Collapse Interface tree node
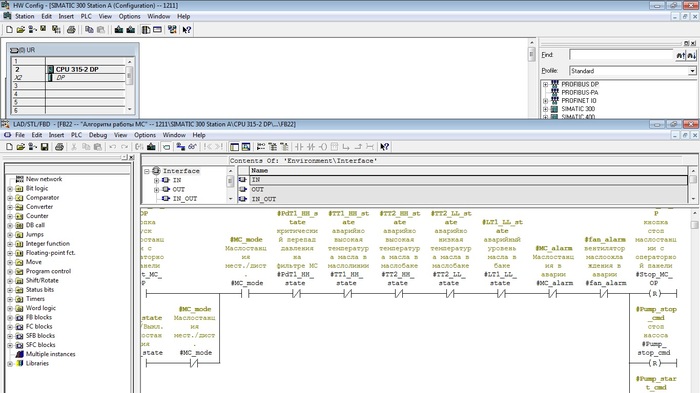Image resolution: width=700 pixels, height=393 pixels. [146, 171]
